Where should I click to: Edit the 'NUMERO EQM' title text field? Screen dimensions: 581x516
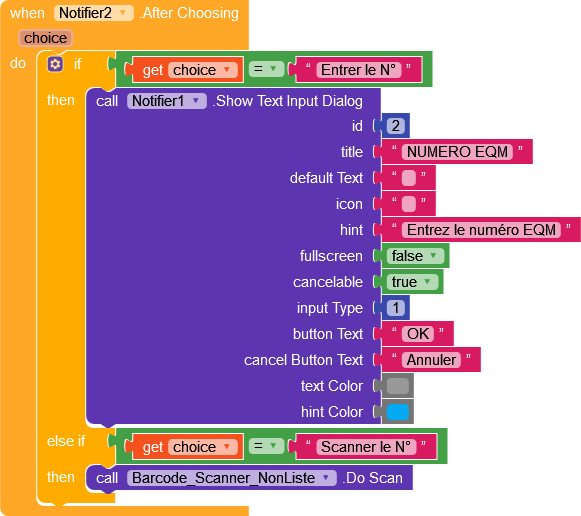(x=457, y=152)
